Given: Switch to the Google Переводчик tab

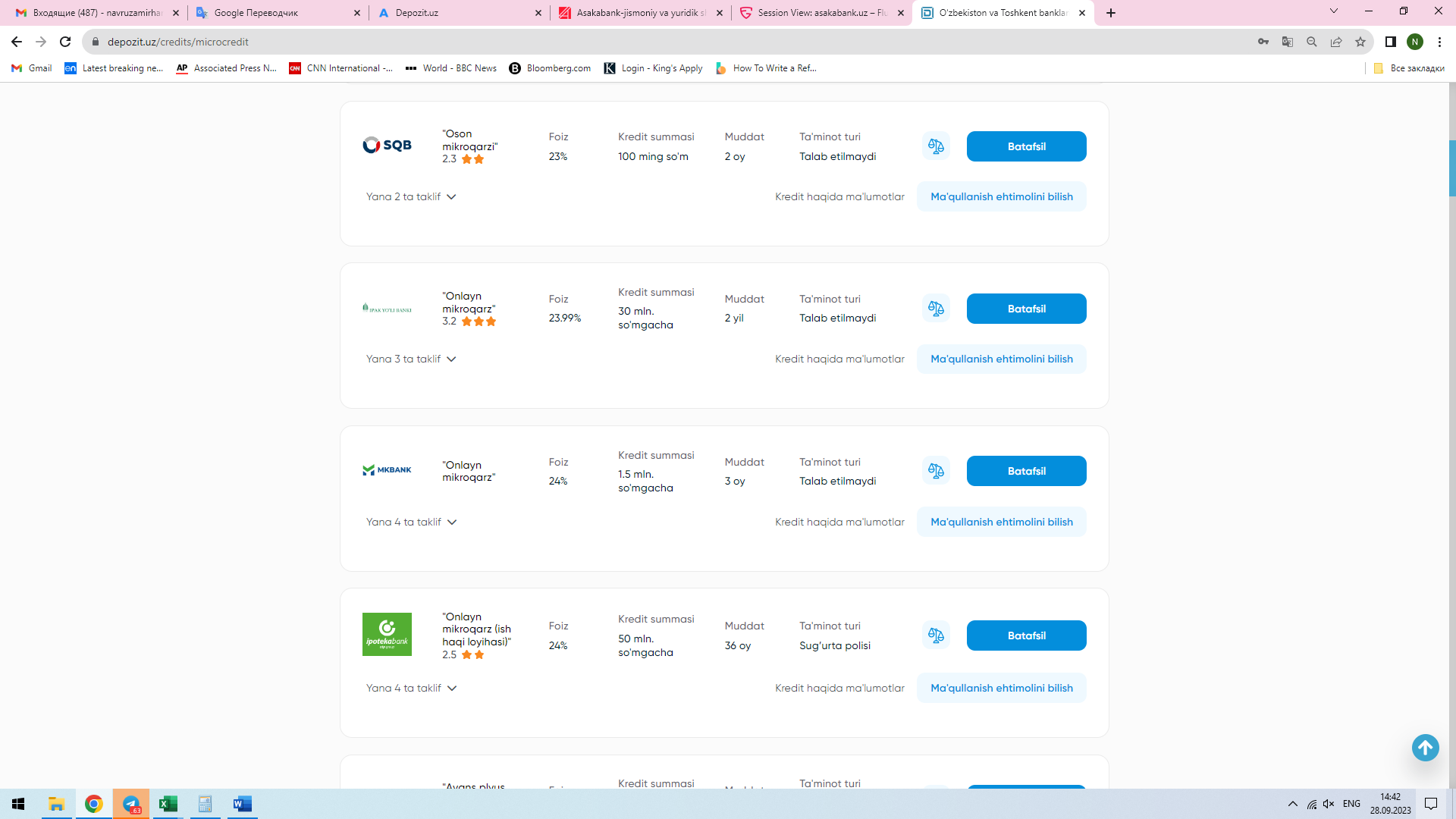Looking at the screenshot, I should [278, 13].
